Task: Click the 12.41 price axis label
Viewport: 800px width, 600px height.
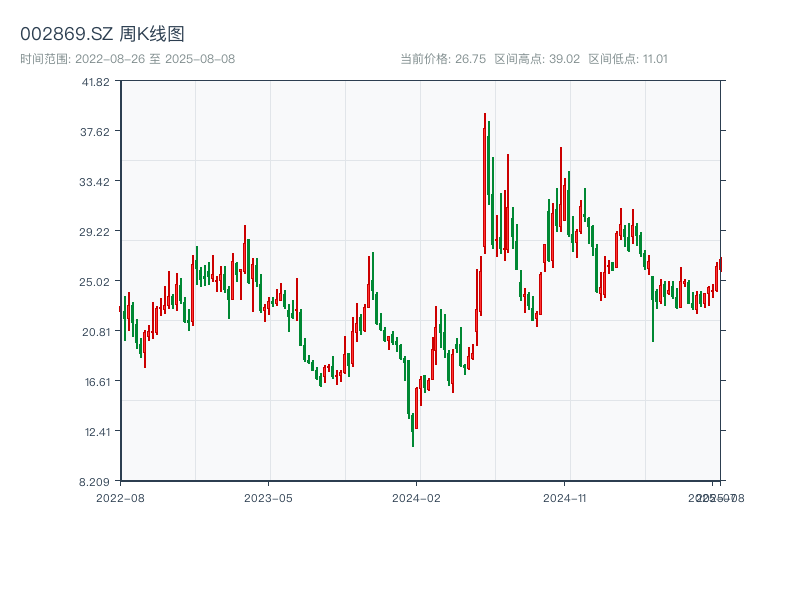Action: click(x=96, y=432)
